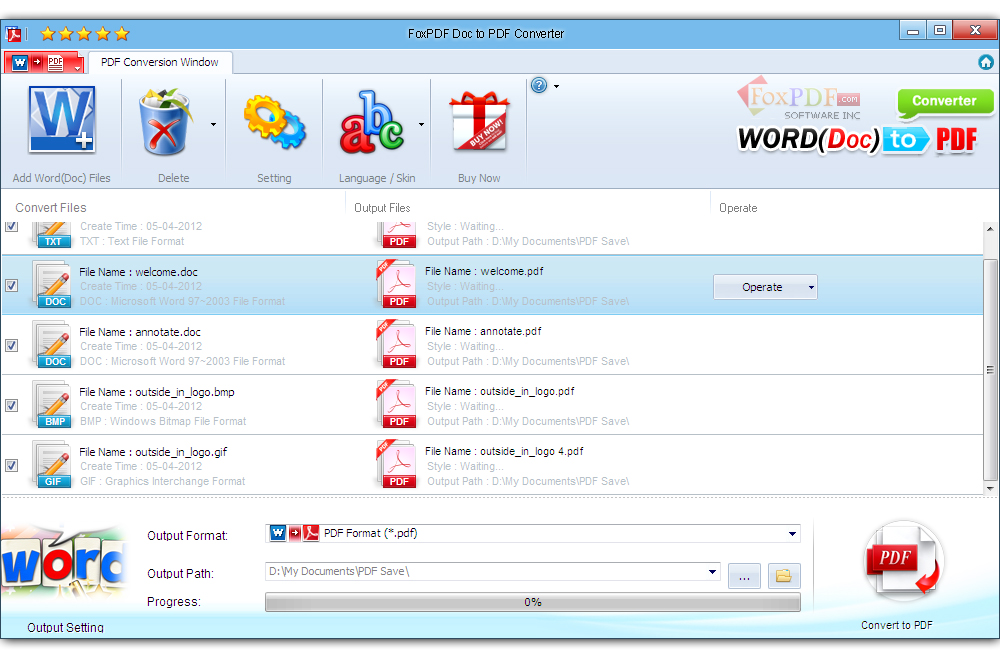This screenshot has height=662, width=1000.
Task: Select the 'File Name : annotate.pdf' text
Action: pyautogui.click(x=483, y=331)
